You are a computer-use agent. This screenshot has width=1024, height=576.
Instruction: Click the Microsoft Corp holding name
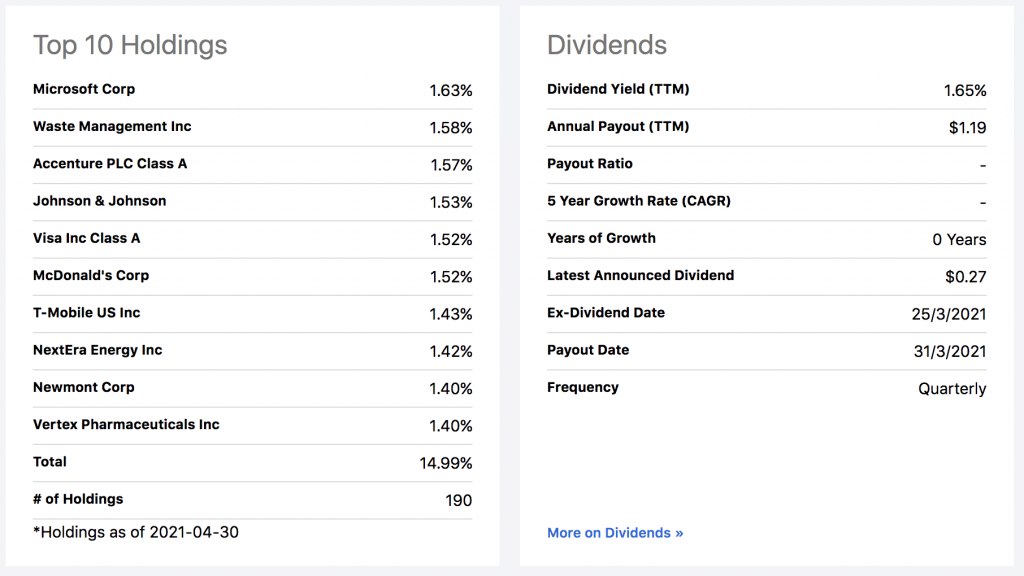point(84,89)
